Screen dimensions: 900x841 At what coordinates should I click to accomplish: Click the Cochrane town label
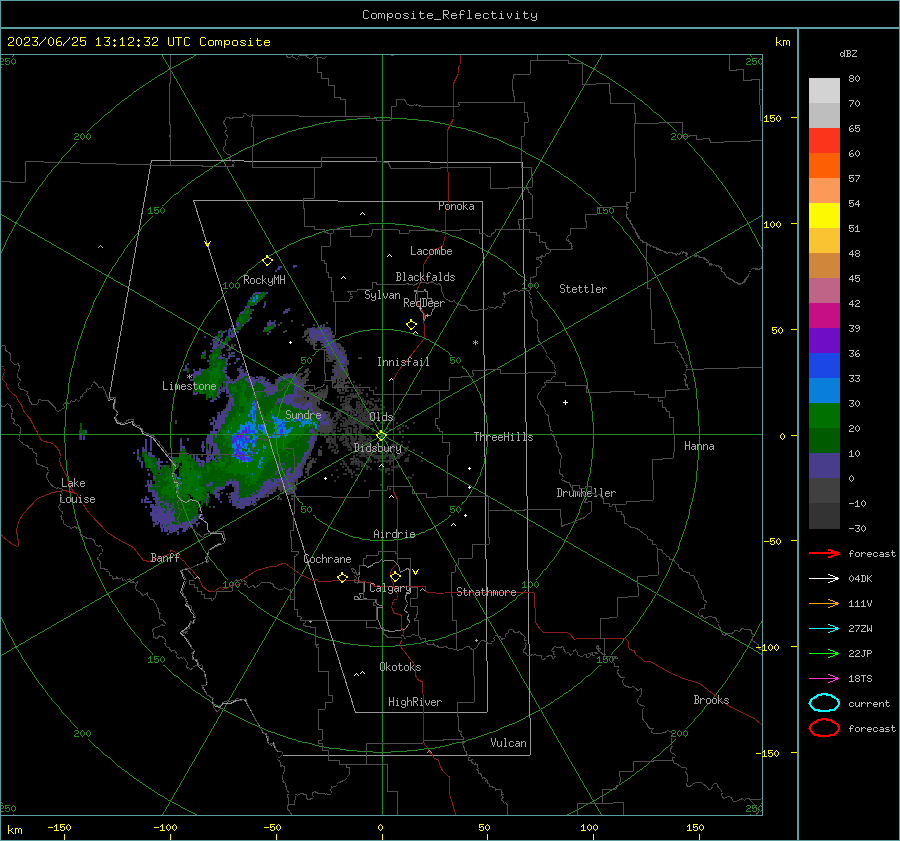327,559
